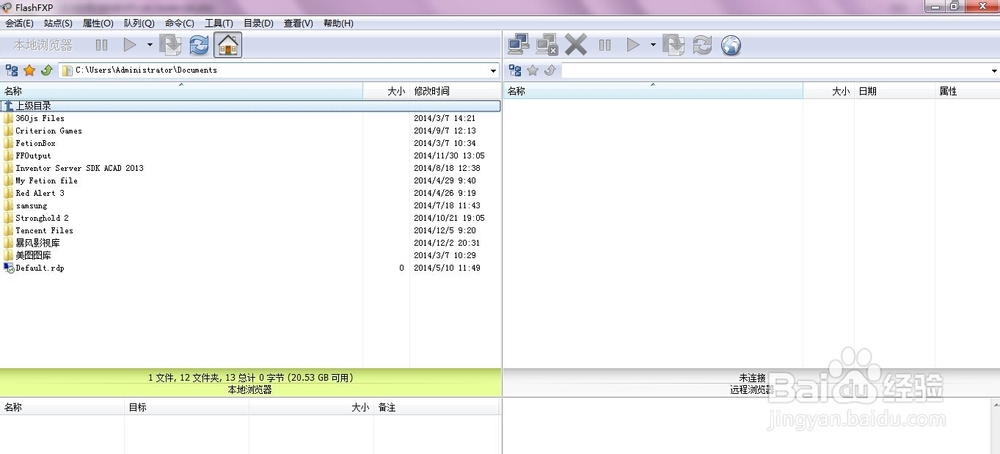Viewport: 1000px width, 454px height.
Task: Click the greyed 本地浏览器 toolbar label
Action: (x=43, y=45)
